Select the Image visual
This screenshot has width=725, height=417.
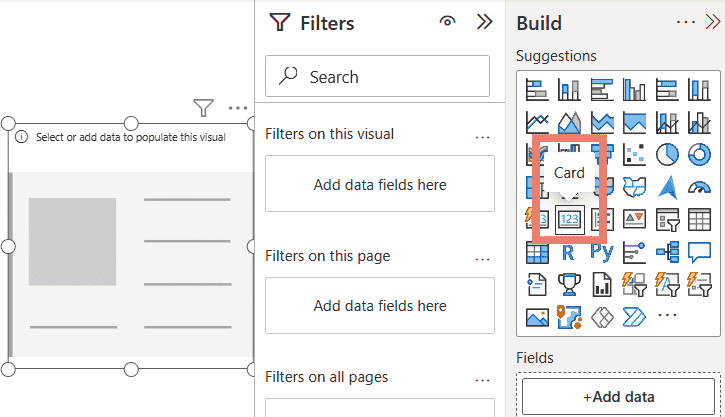[537, 317]
